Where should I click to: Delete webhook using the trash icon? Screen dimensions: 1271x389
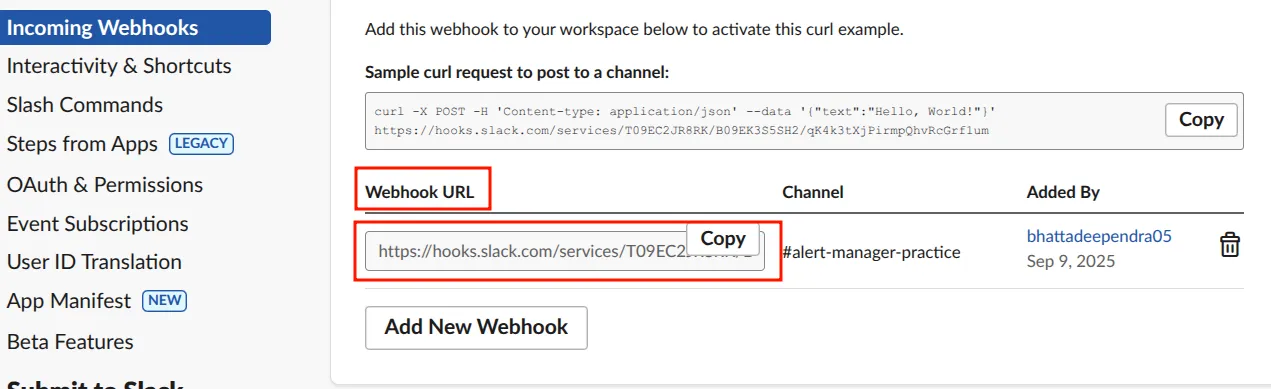tap(1230, 245)
